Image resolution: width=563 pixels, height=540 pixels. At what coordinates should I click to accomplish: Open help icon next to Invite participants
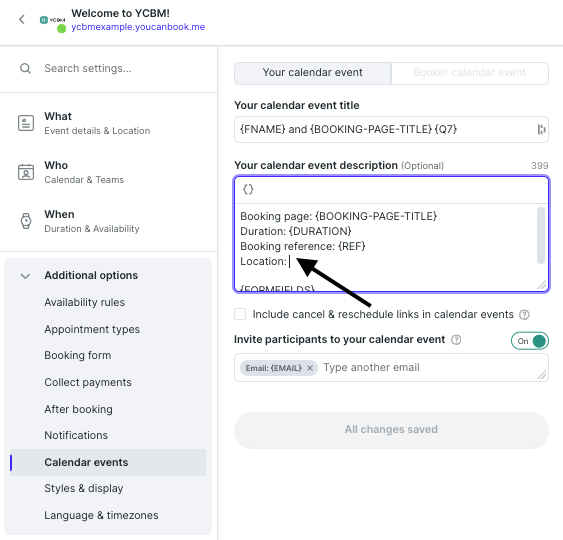coord(456,340)
